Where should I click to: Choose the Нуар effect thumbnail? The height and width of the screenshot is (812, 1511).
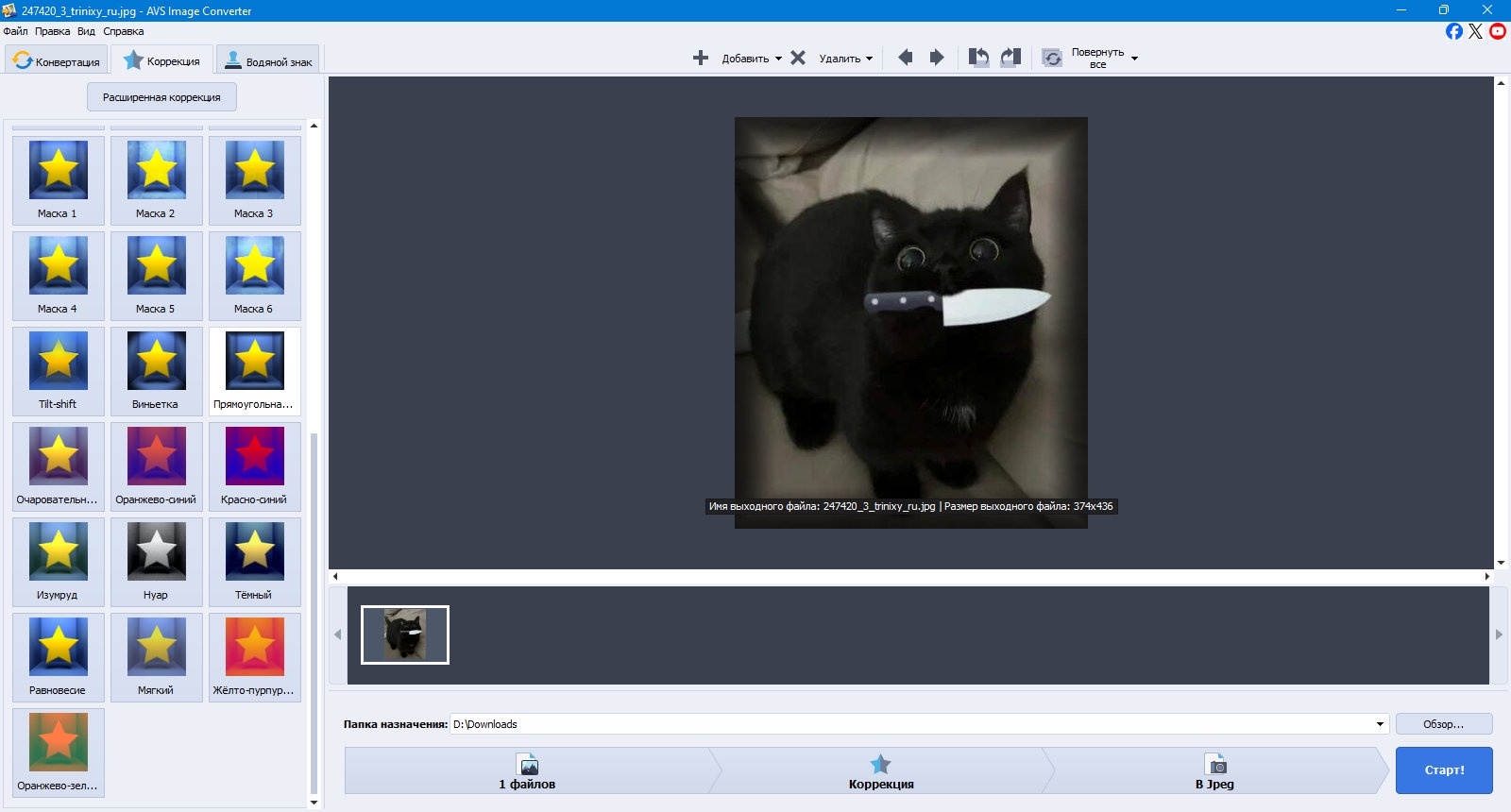click(x=156, y=562)
